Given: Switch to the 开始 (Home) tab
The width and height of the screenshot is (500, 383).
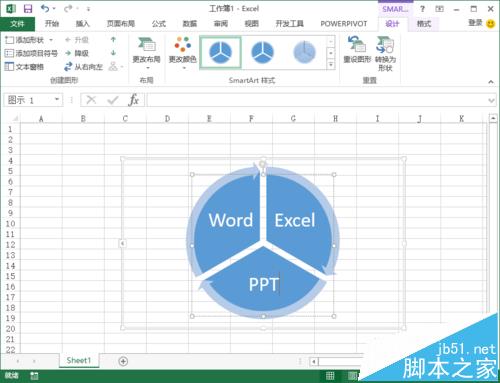Looking at the screenshot, I should [52, 24].
